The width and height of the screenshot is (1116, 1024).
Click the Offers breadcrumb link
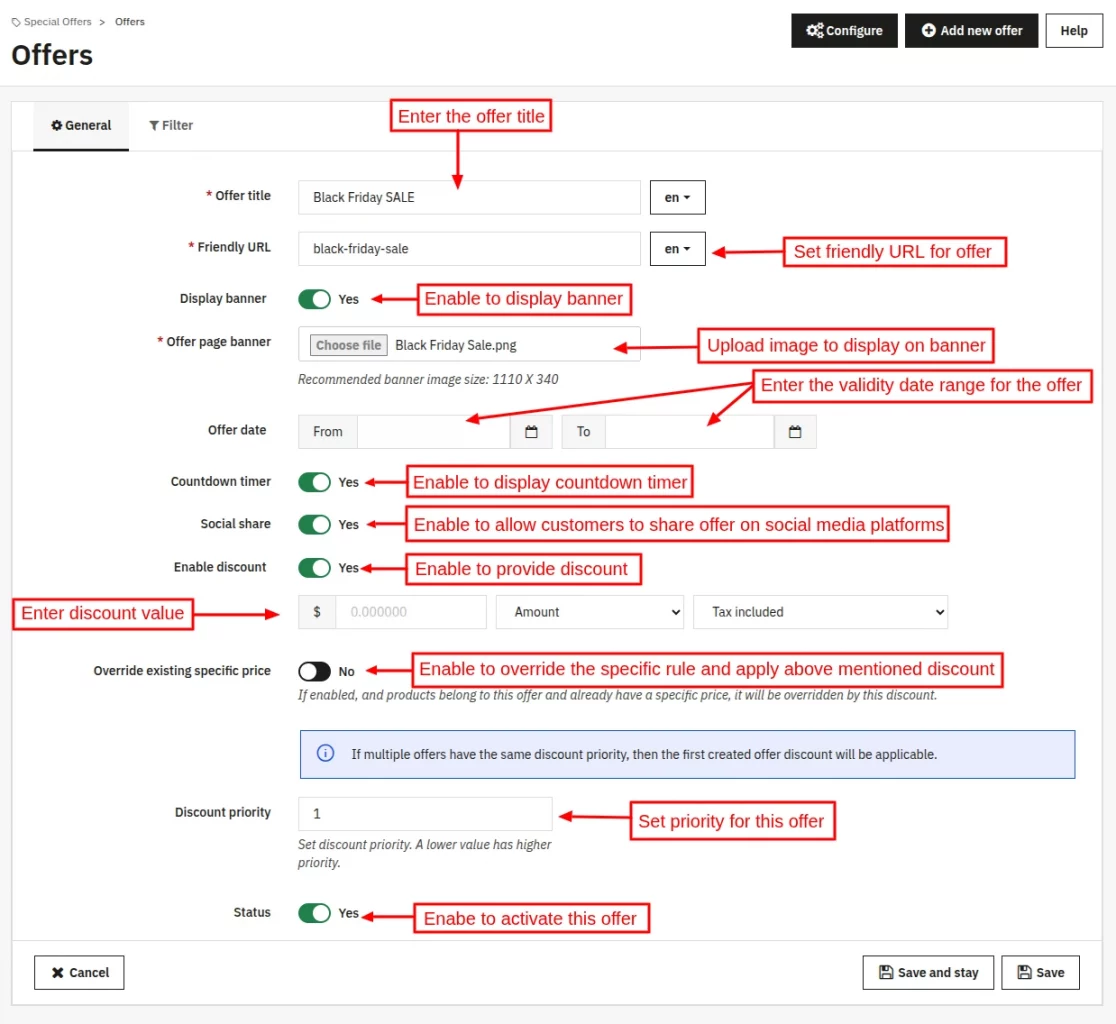pos(130,22)
